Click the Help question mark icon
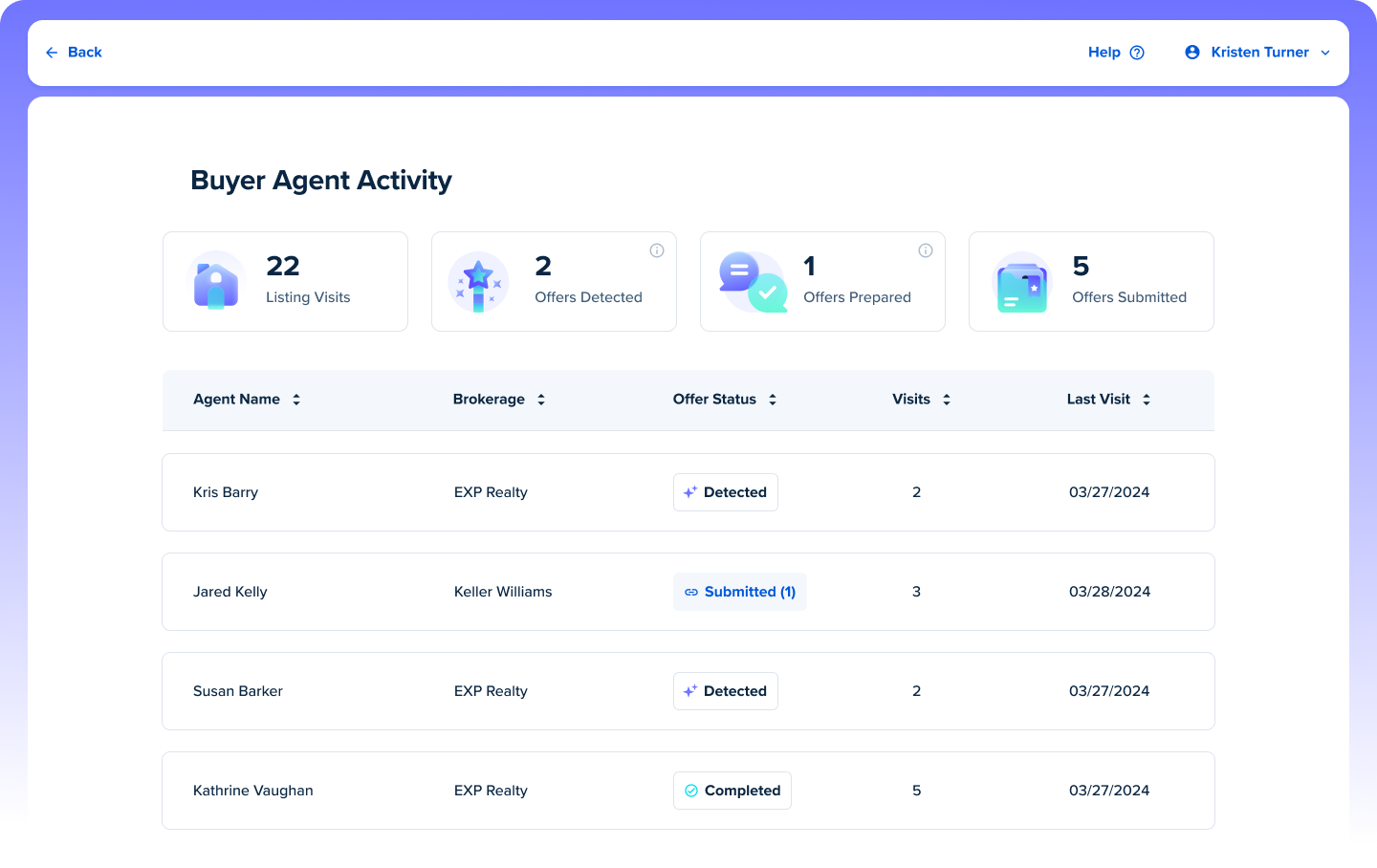The height and width of the screenshot is (868, 1377). tap(1137, 53)
